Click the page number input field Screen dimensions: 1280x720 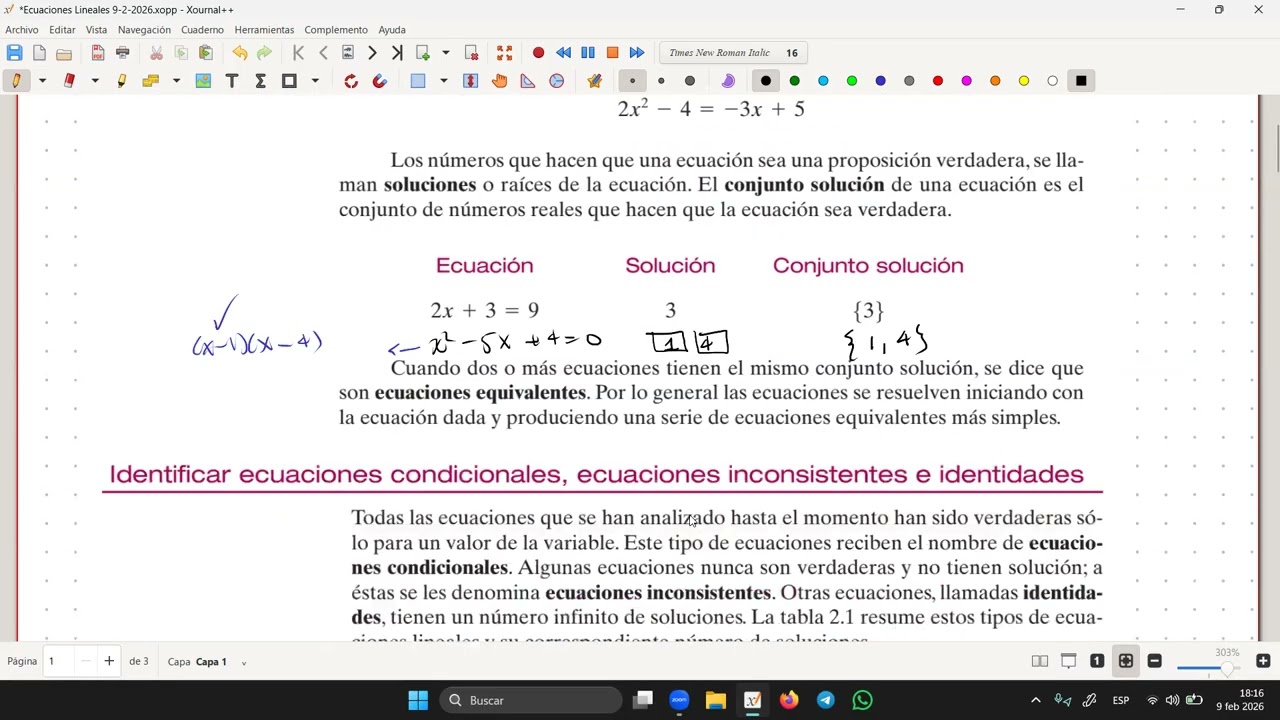(57, 661)
